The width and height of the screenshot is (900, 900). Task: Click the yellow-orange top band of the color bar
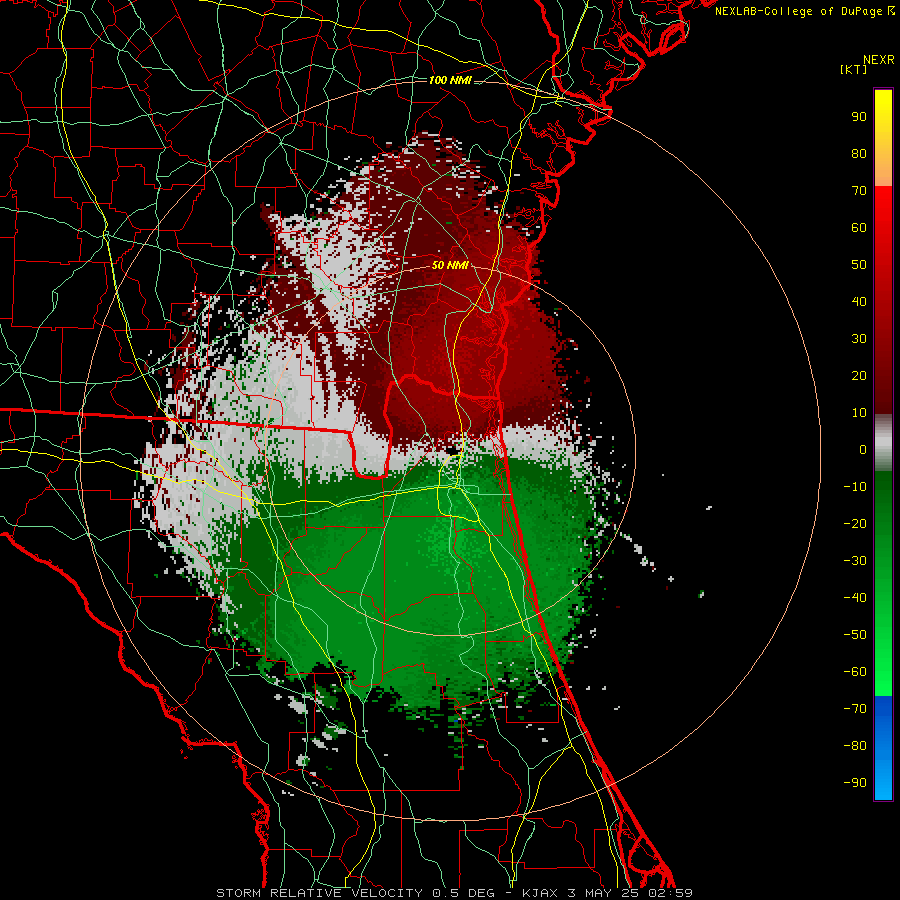883,138
